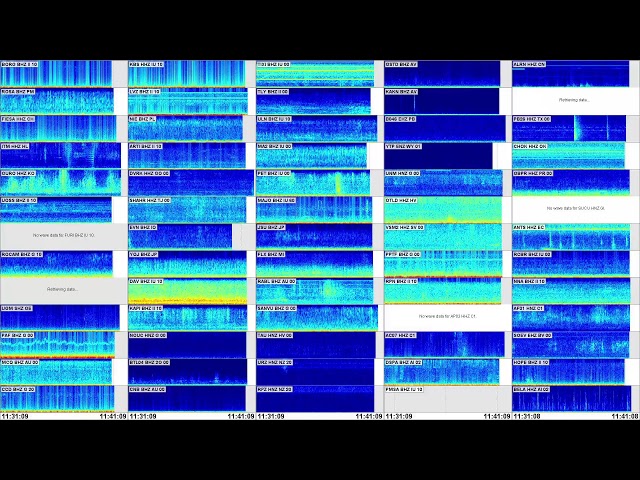The image size is (640, 480).
Task: Click the MA2 BHZ IU 00 spectrogram
Action: [311, 155]
